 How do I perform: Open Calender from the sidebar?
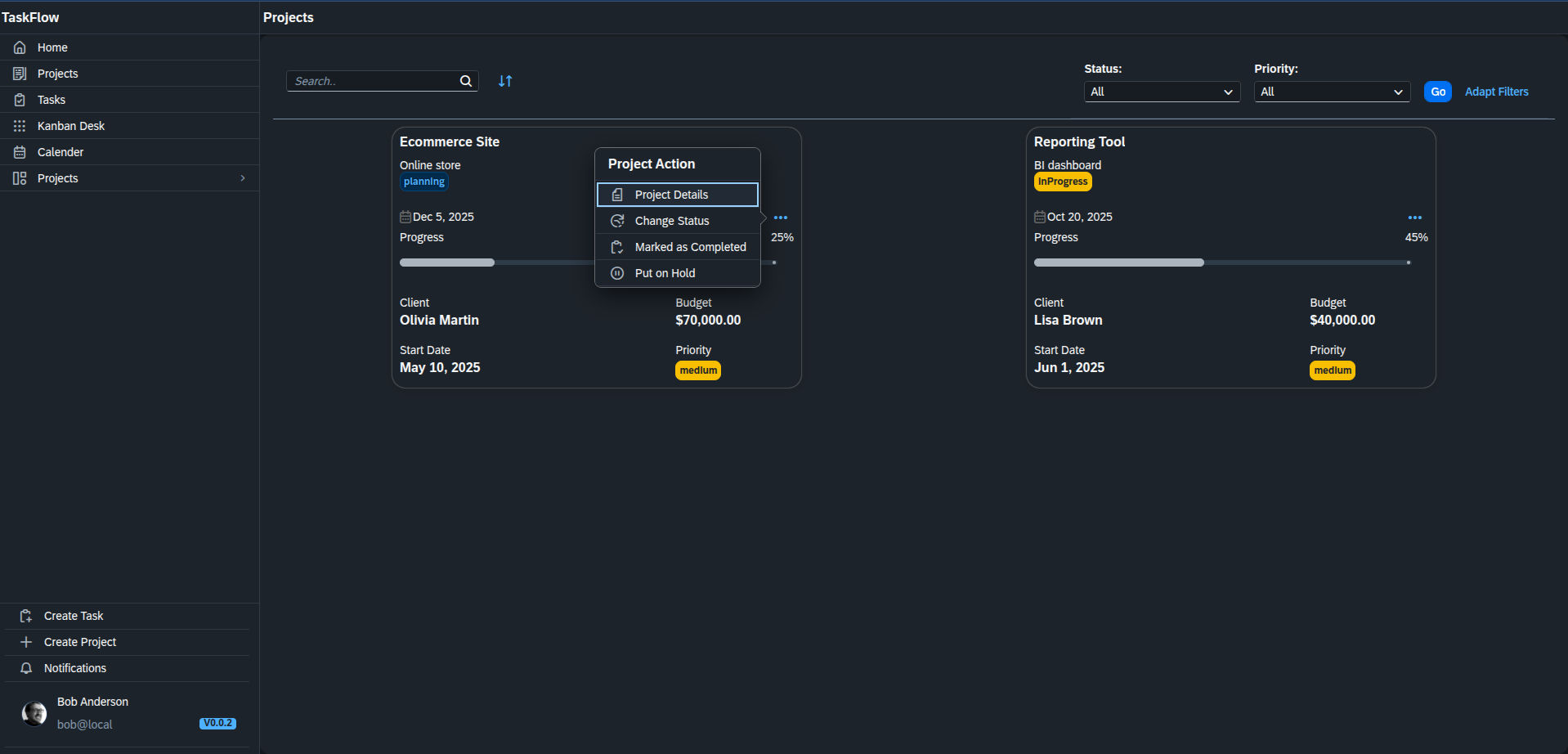pos(129,152)
